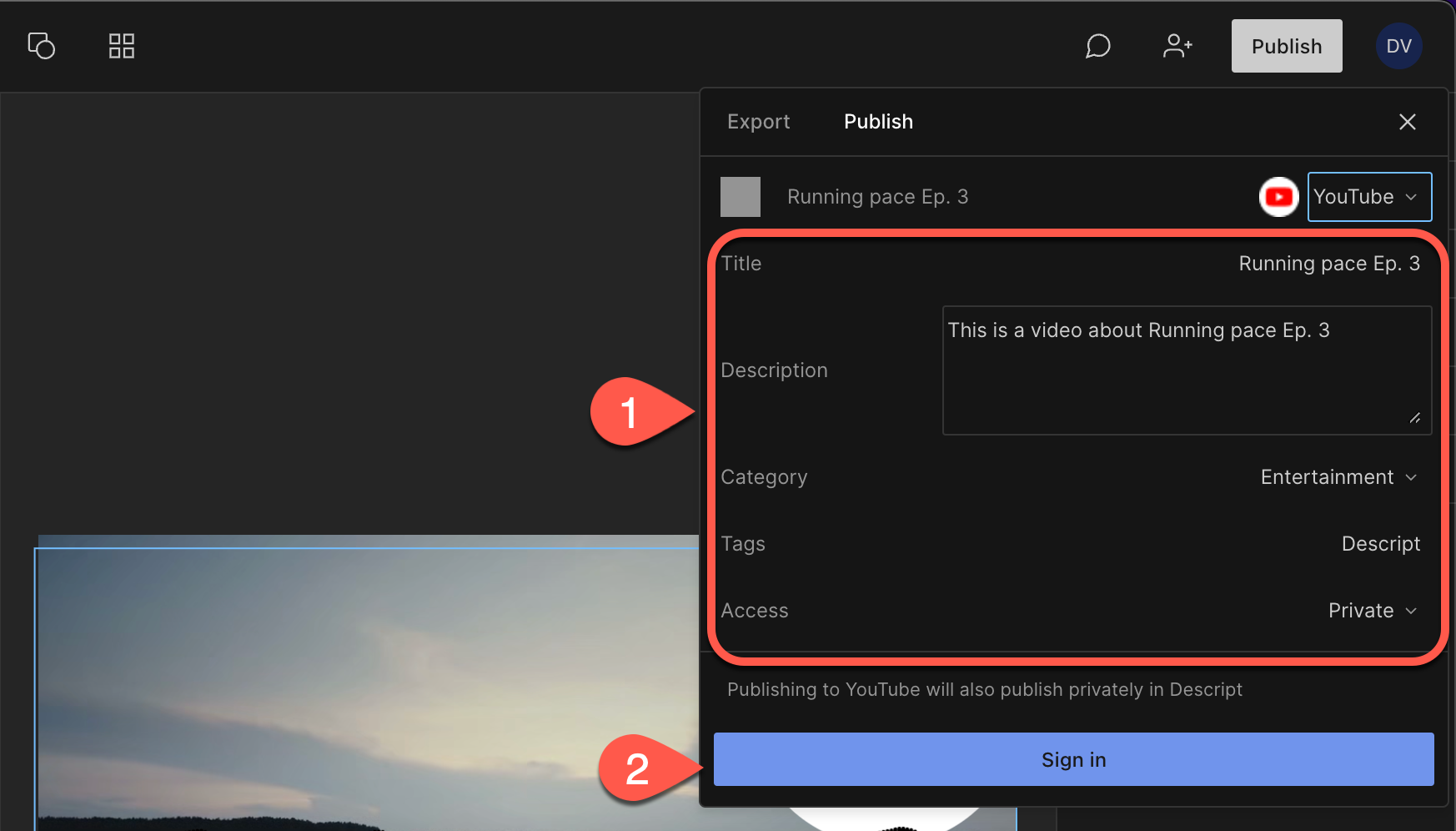Close the publish panel with X
1456x831 pixels.
(x=1408, y=122)
